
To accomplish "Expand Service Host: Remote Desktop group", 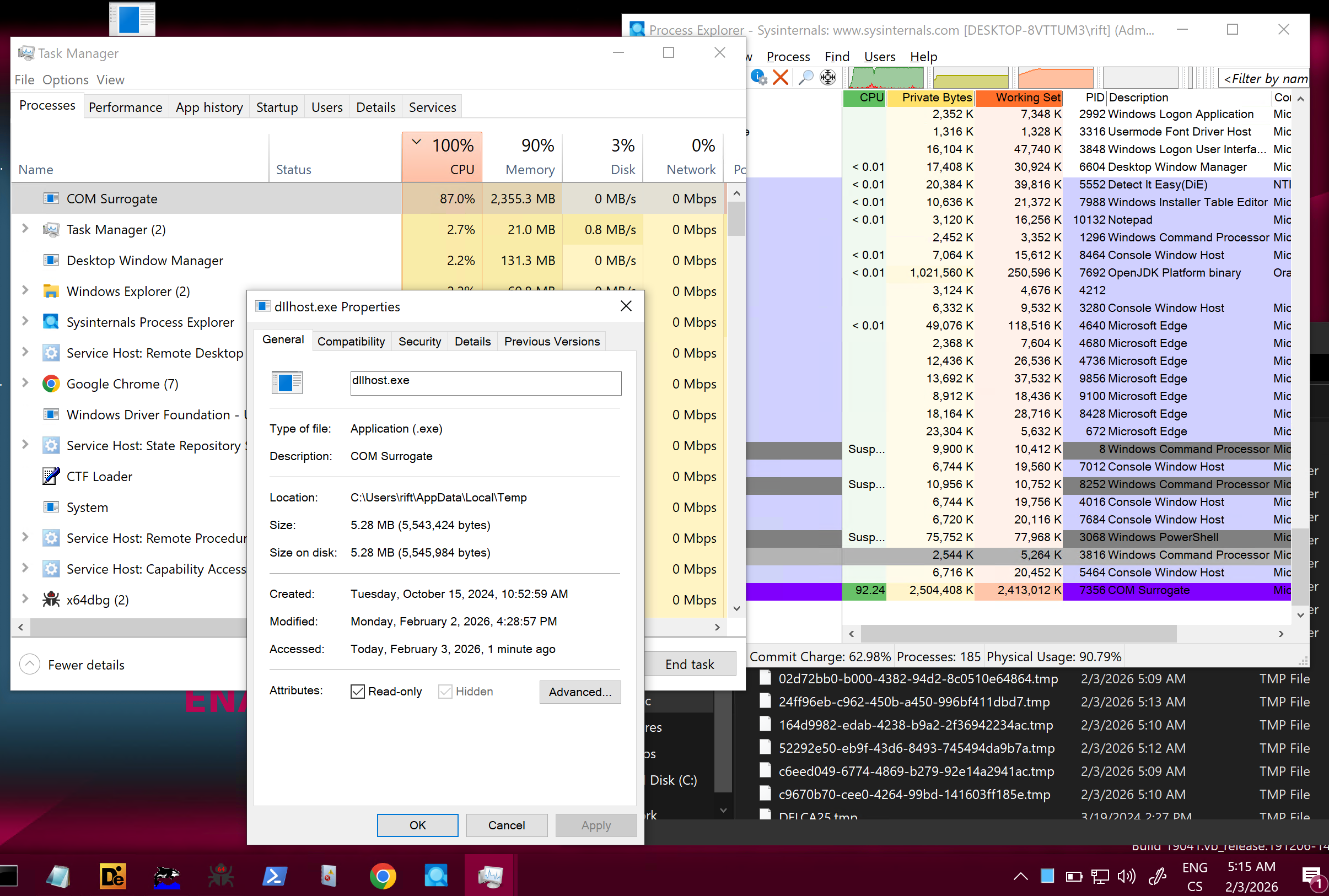I will tap(25, 352).
